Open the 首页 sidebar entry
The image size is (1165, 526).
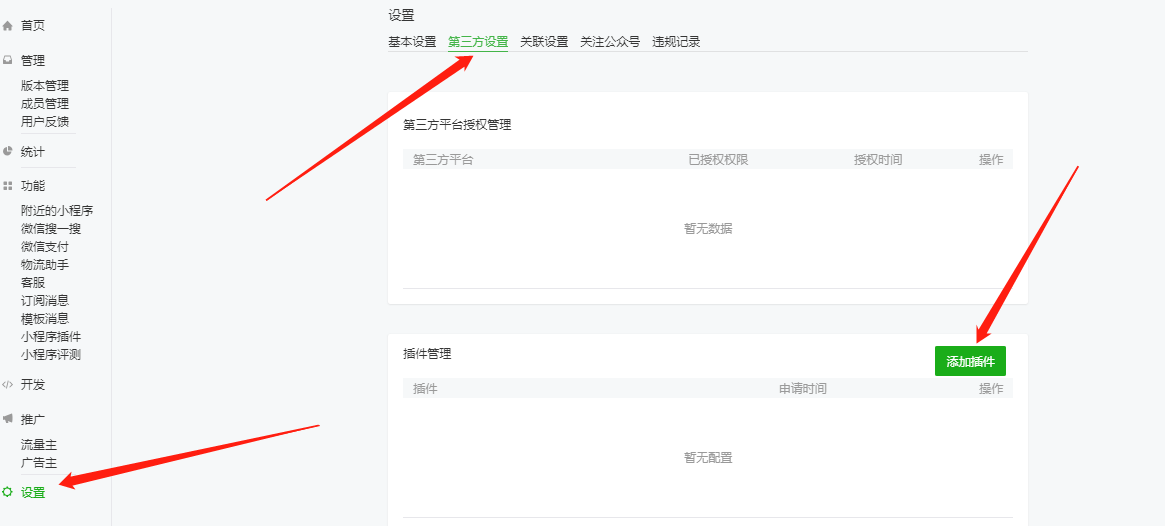click(x=33, y=26)
